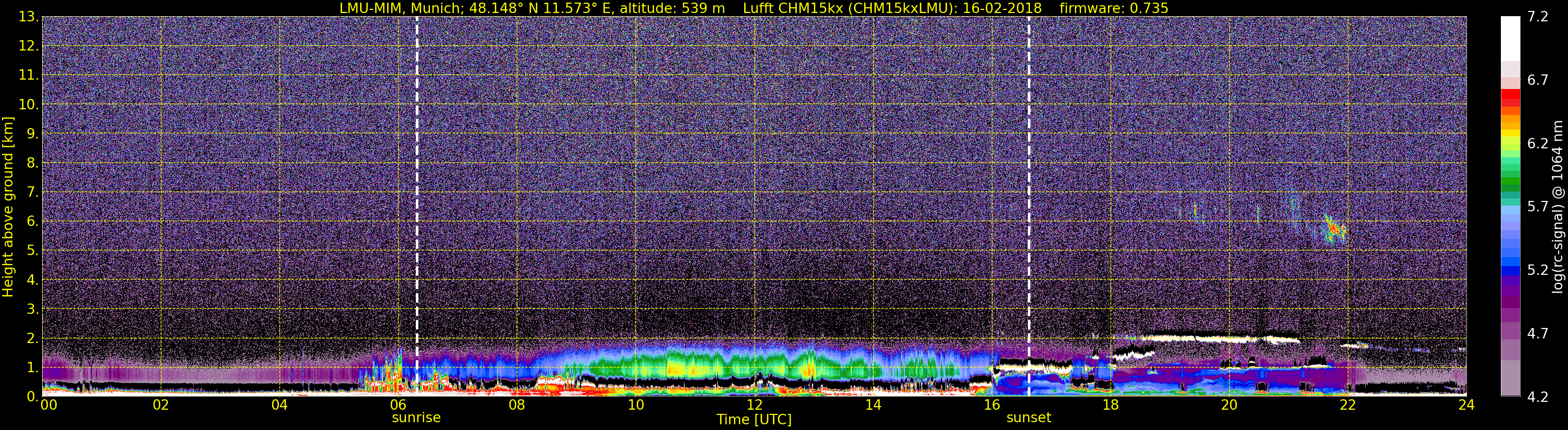Click the colorbar value '4.7'
Image resolution: width=1568 pixels, height=430 pixels.
point(1538,334)
